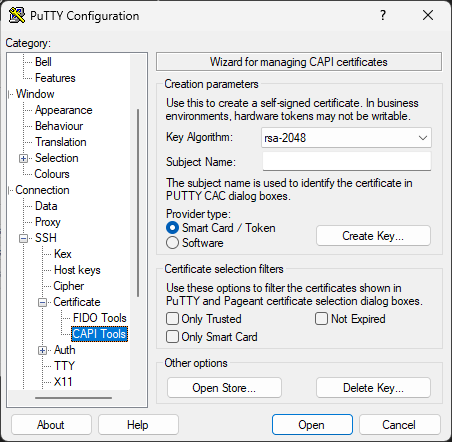Screen dimensions: 452x442
Task: Enable the Only Trusted checkbox
Action: point(172,319)
